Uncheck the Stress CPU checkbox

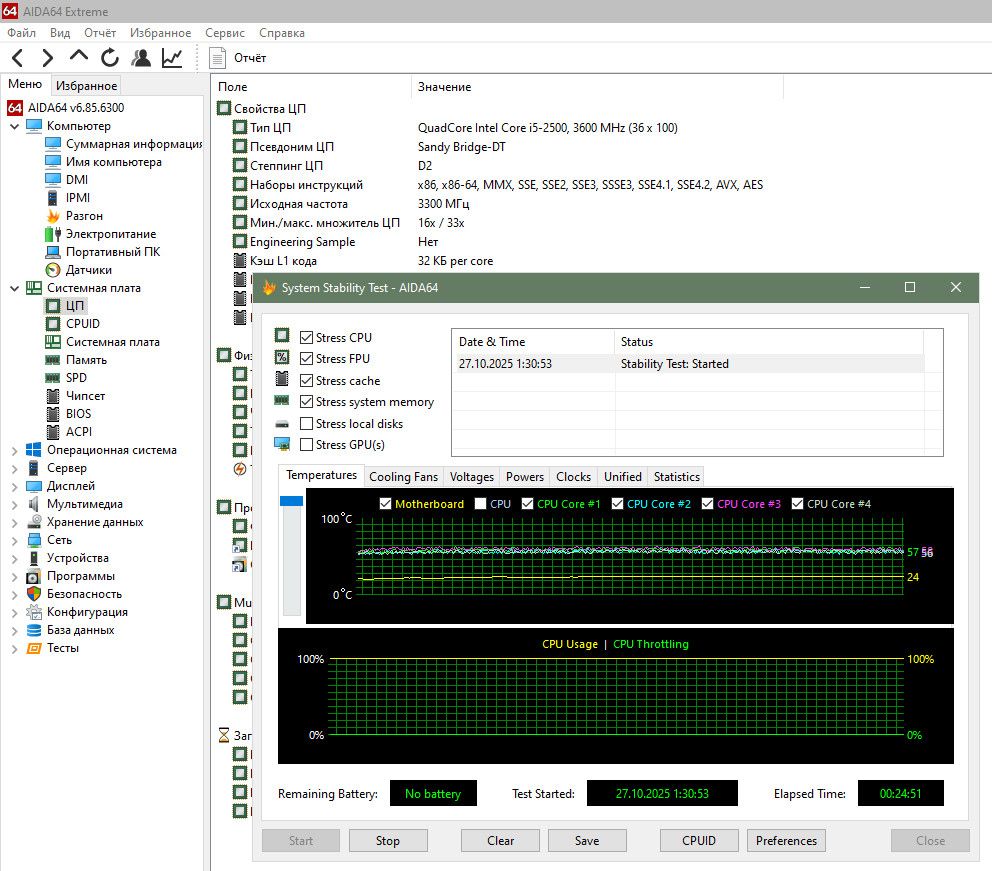[x=307, y=338]
